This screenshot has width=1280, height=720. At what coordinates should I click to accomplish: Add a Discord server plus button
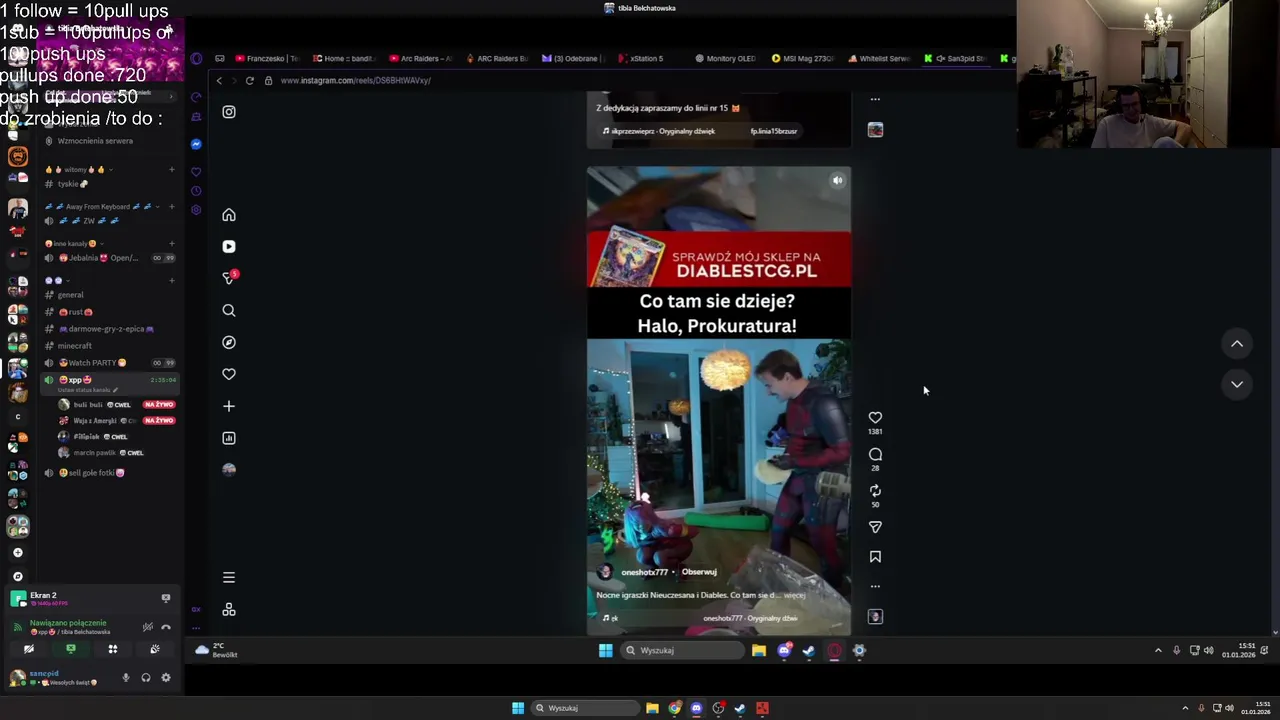click(17, 552)
